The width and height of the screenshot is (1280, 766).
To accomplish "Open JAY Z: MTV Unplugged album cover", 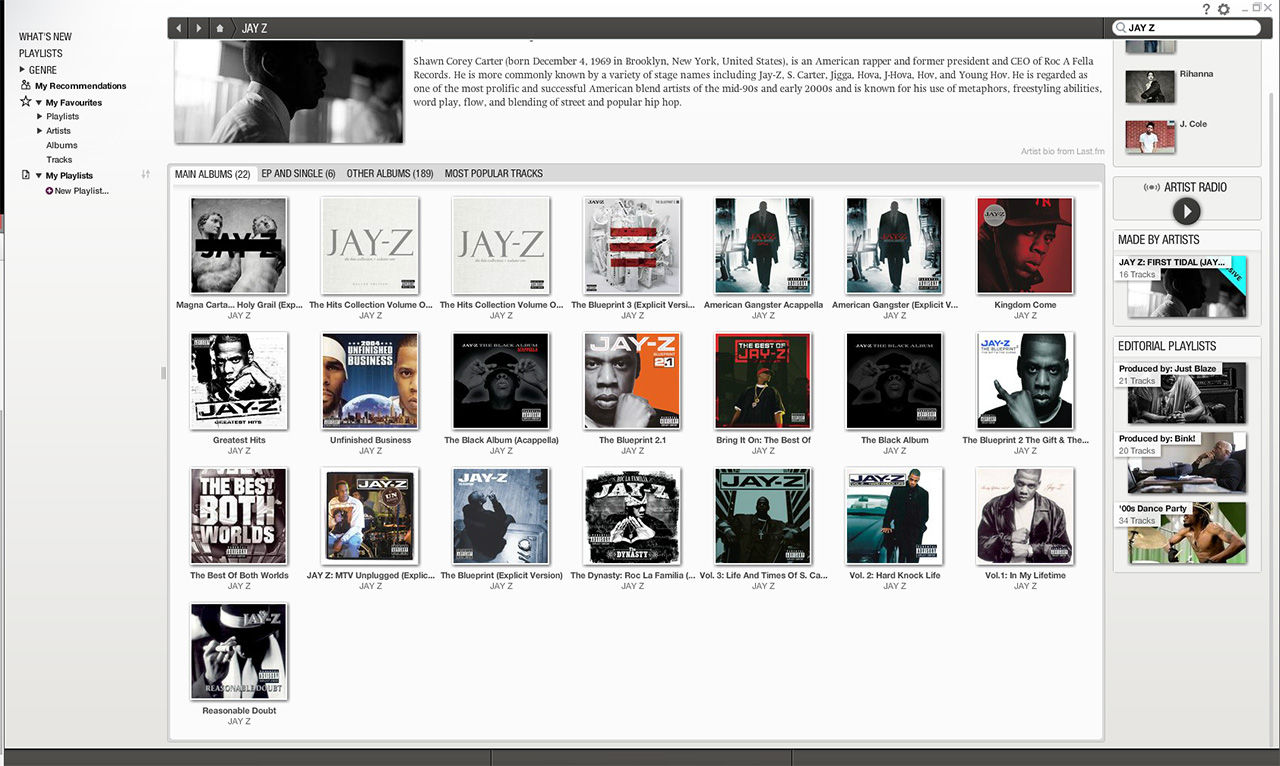I will 370,516.
